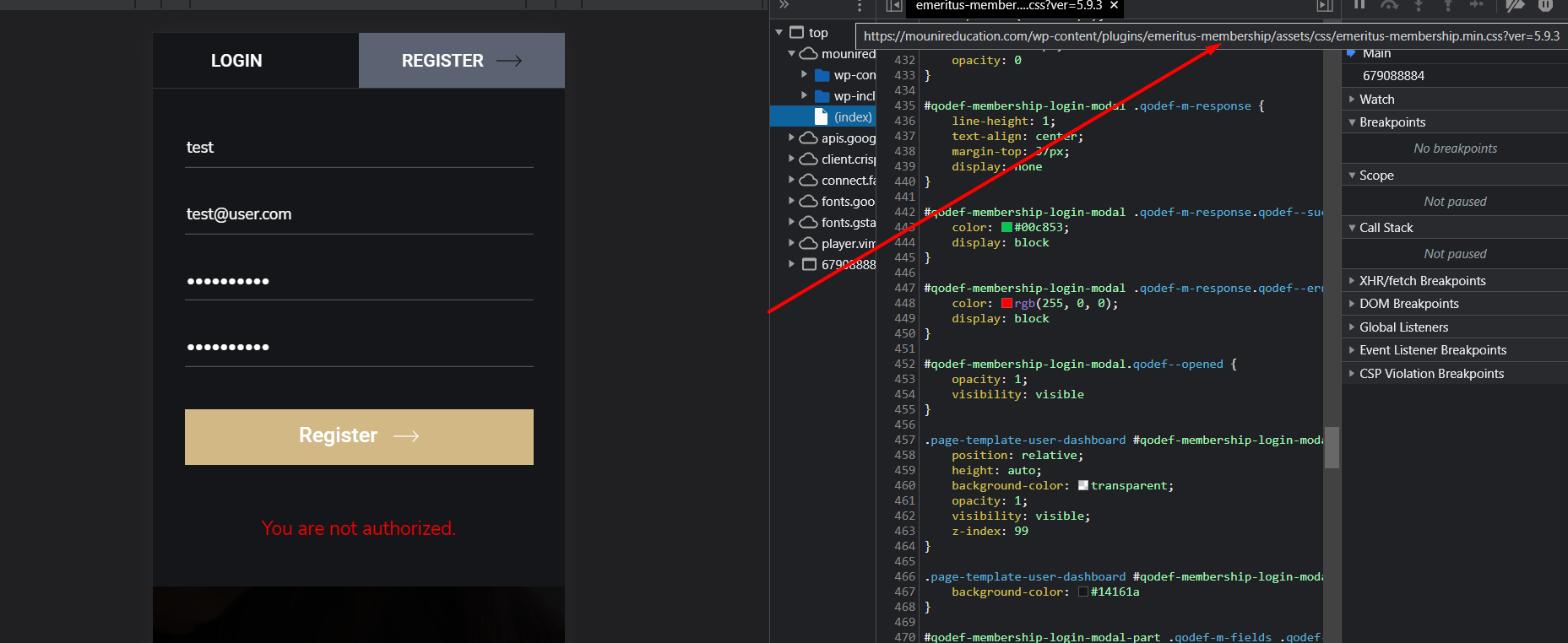Open the #14161a color swatch
1568x643 pixels.
click(x=1083, y=592)
